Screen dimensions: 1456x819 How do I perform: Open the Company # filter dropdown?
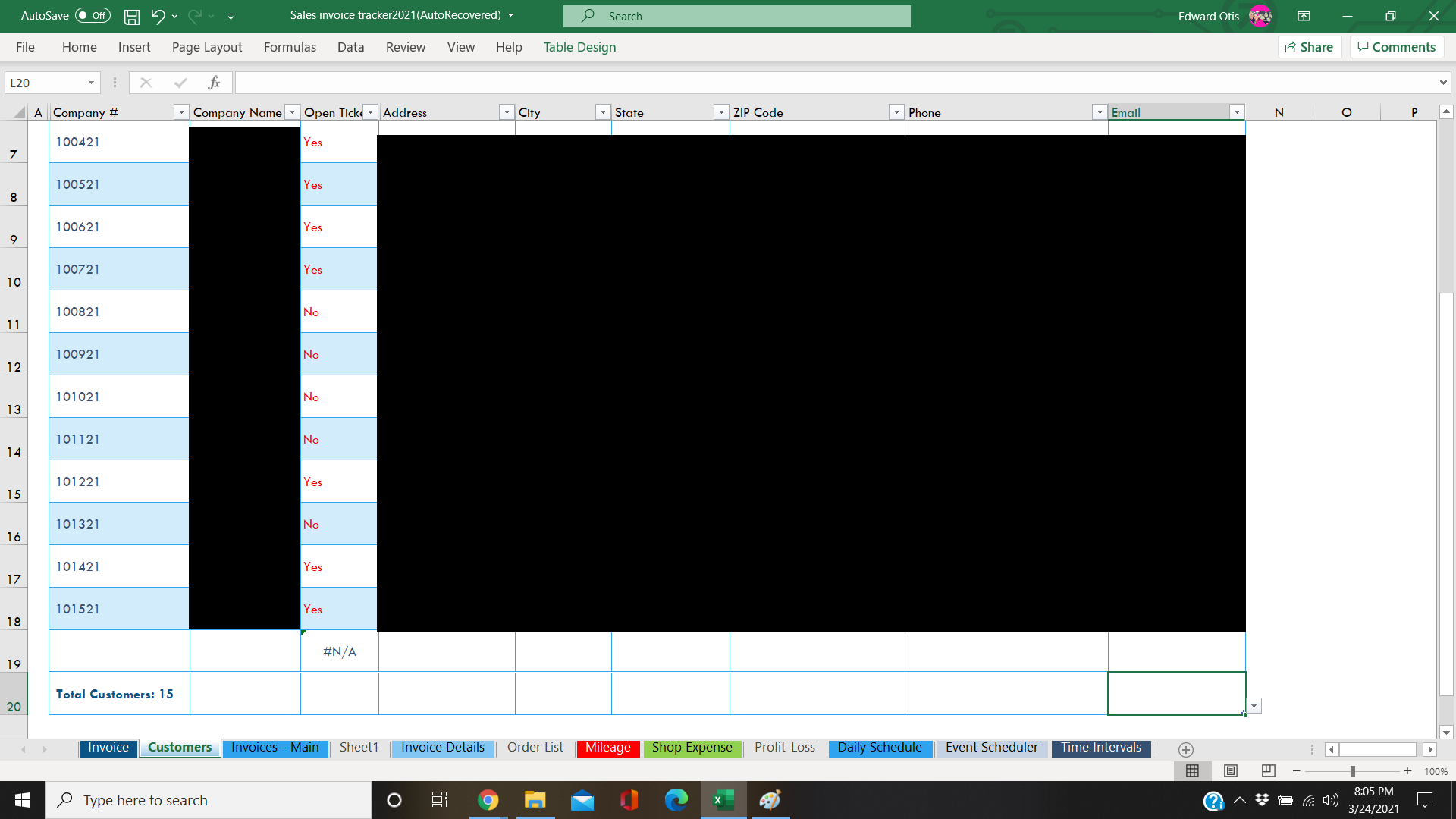point(181,112)
